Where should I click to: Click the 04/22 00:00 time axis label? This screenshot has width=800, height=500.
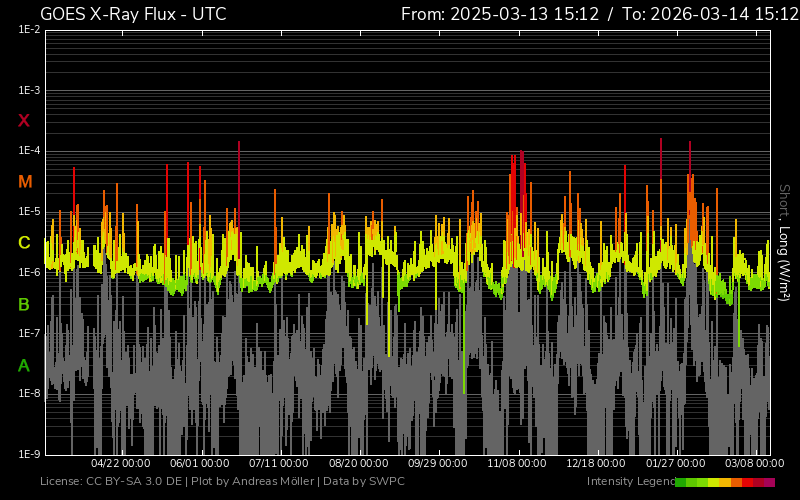click(x=120, y=464)
